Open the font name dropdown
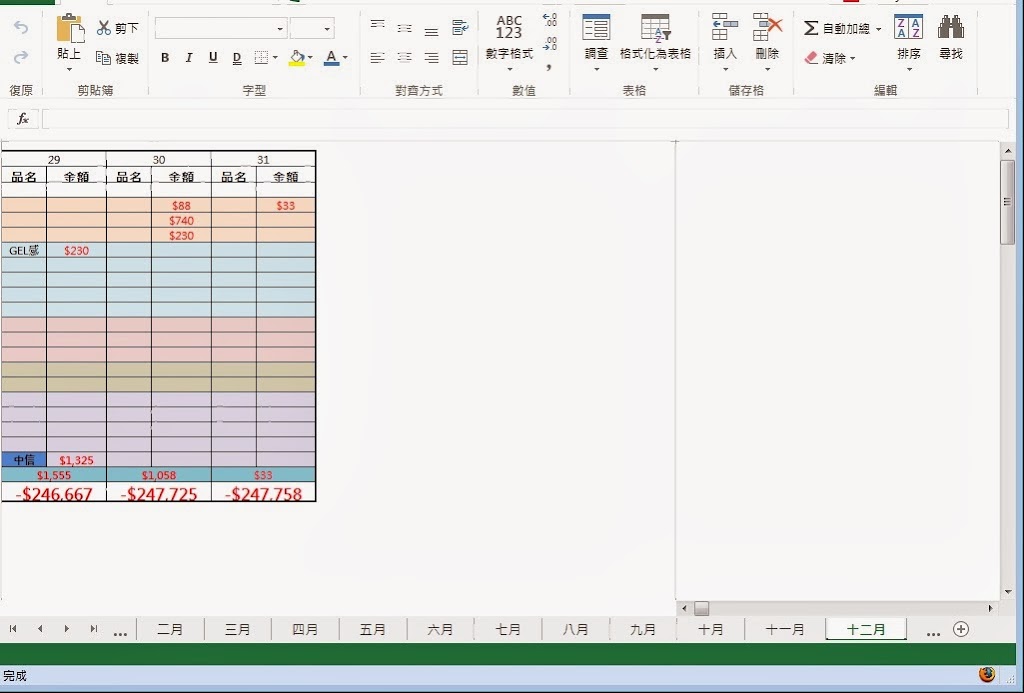The width and height of the screenshot is (1024, 693). point(279,29)
